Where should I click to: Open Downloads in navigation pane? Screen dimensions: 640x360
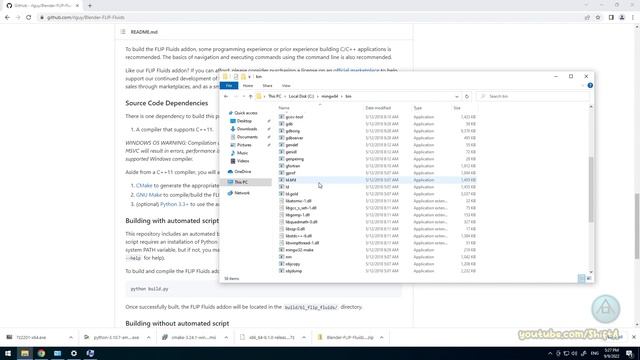click(247, 129)
